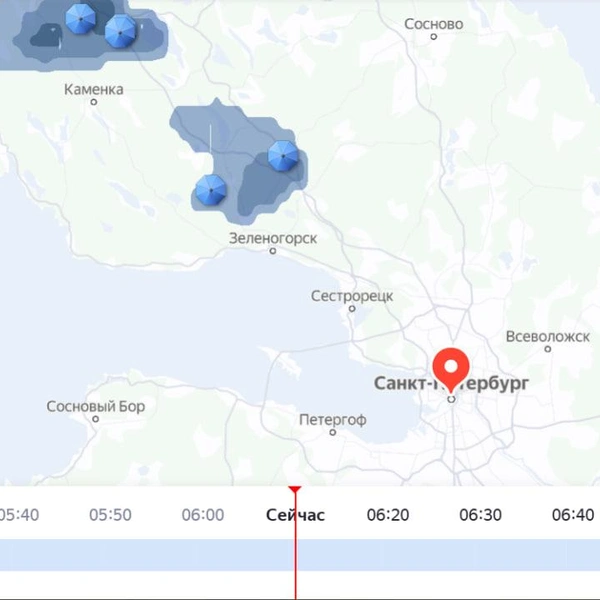The width and height of the screenshot is (600, 600).
Task: Select the 05:50 time on timeline
Action: click(x=110, y=515)
